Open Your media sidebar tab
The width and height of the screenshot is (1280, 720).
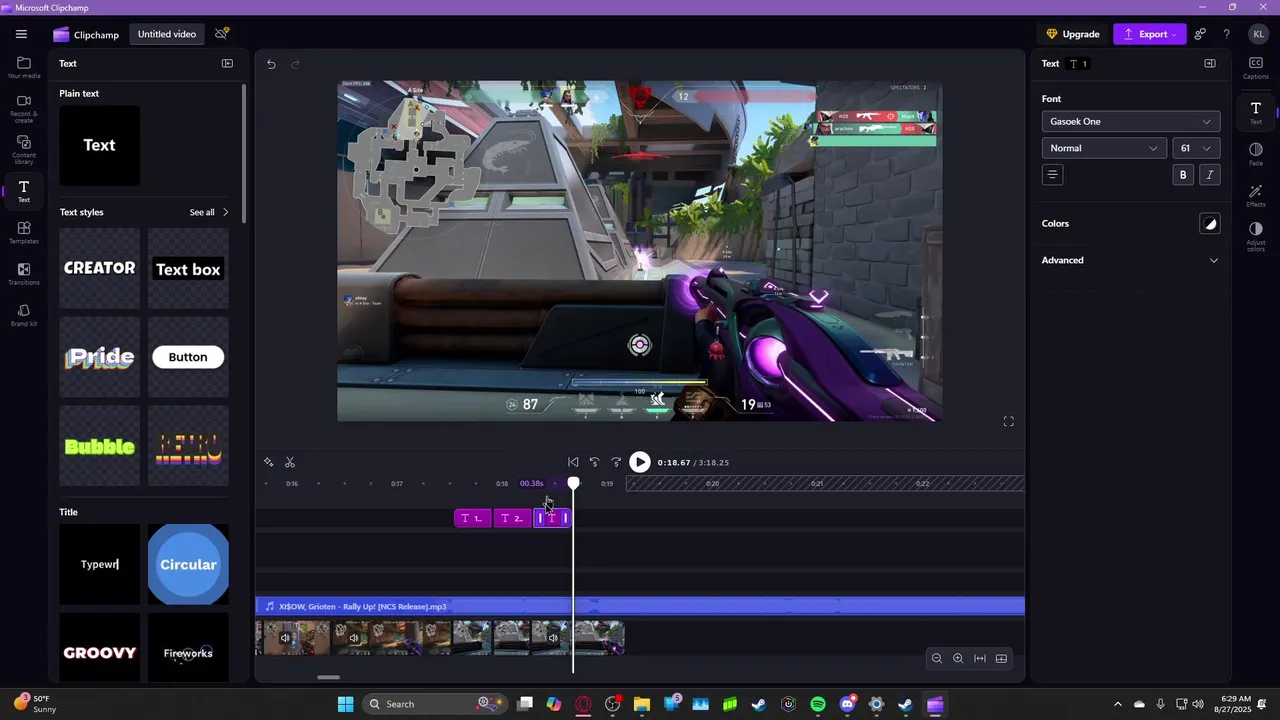tap(24, 67)
